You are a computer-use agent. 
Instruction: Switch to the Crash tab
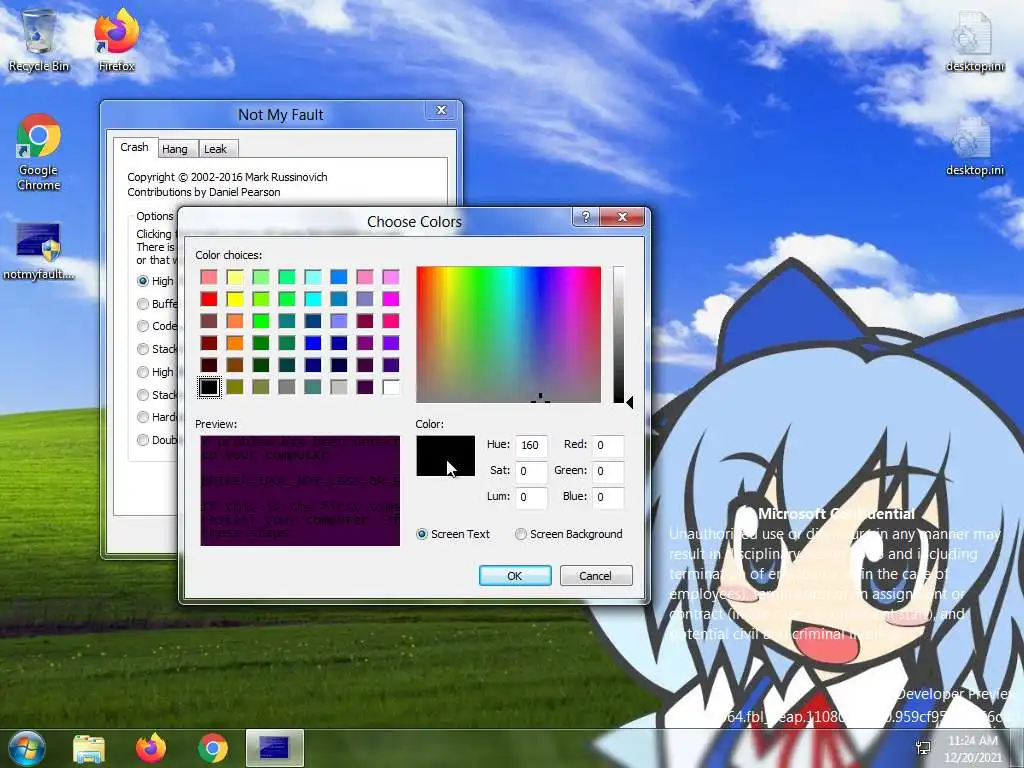(x=135, y=148)
